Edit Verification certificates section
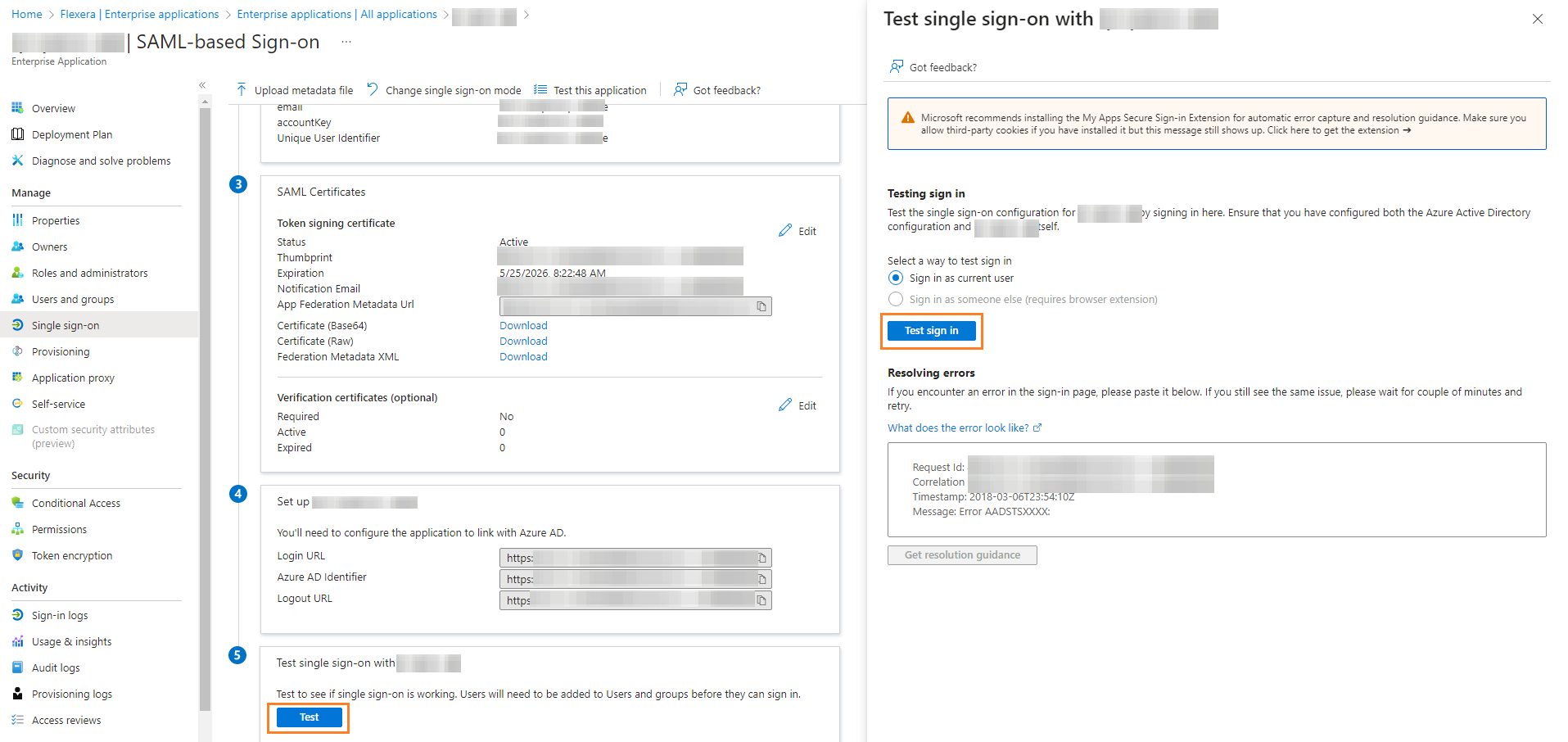 click(x=798, y=405)
